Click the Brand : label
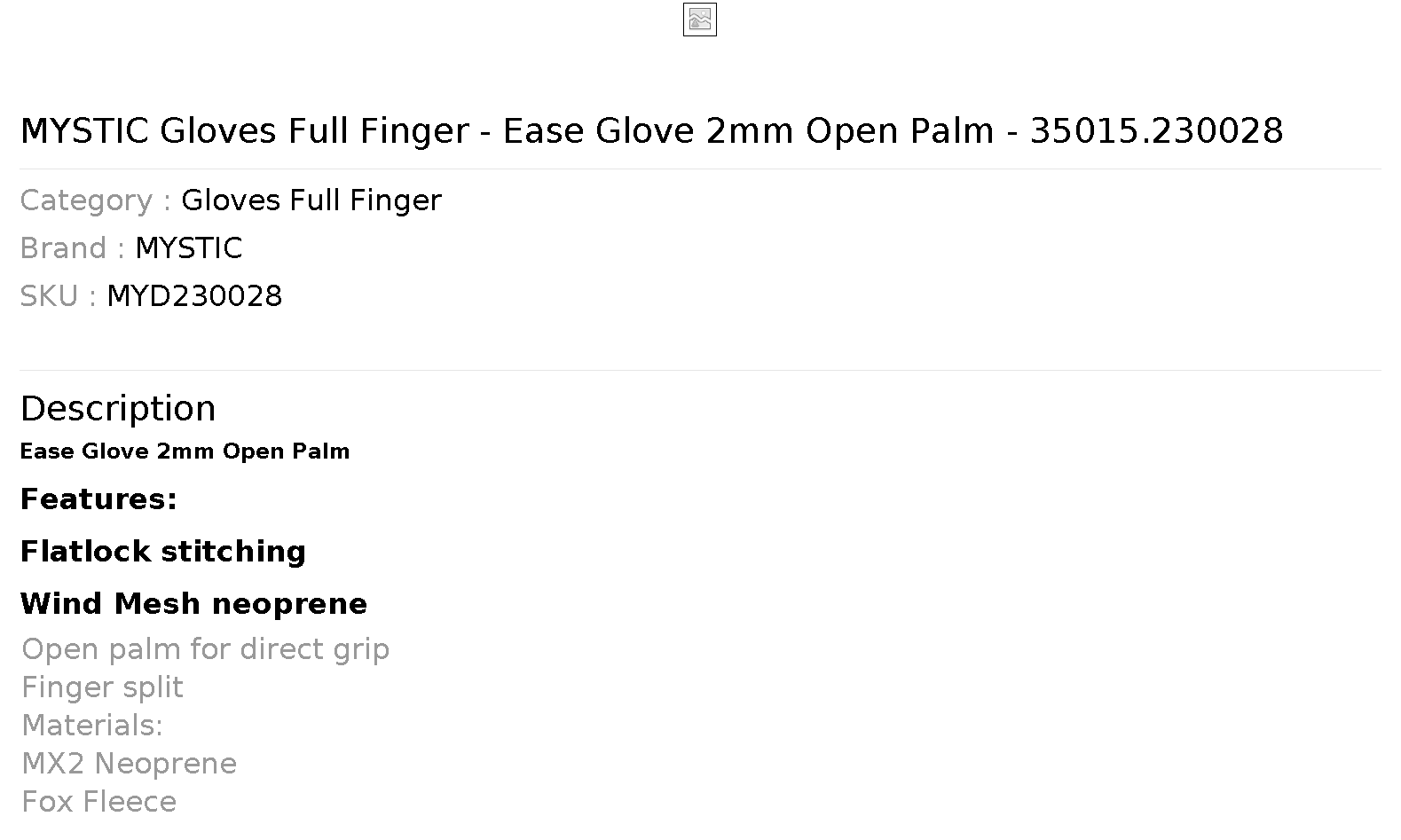1401x840 pixels. point(73,248)
